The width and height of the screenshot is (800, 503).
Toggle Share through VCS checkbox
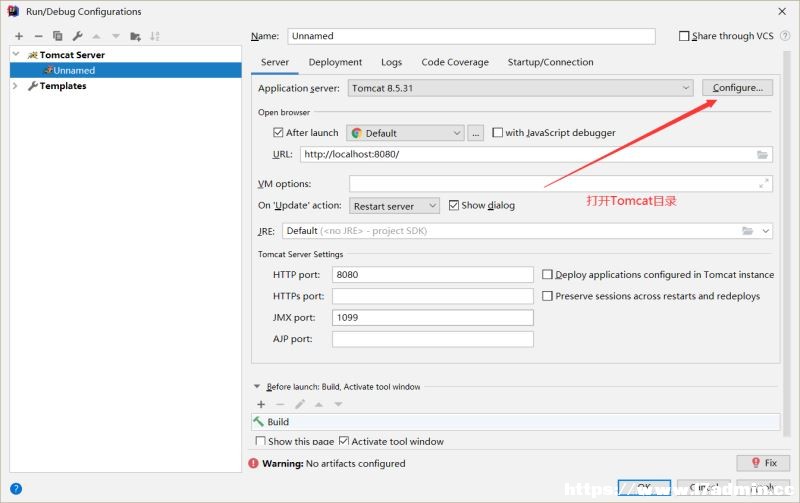coord(684,36)
